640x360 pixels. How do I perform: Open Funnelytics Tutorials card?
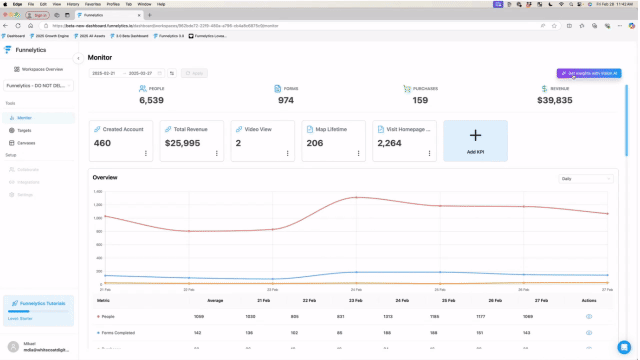click(38, 311)
